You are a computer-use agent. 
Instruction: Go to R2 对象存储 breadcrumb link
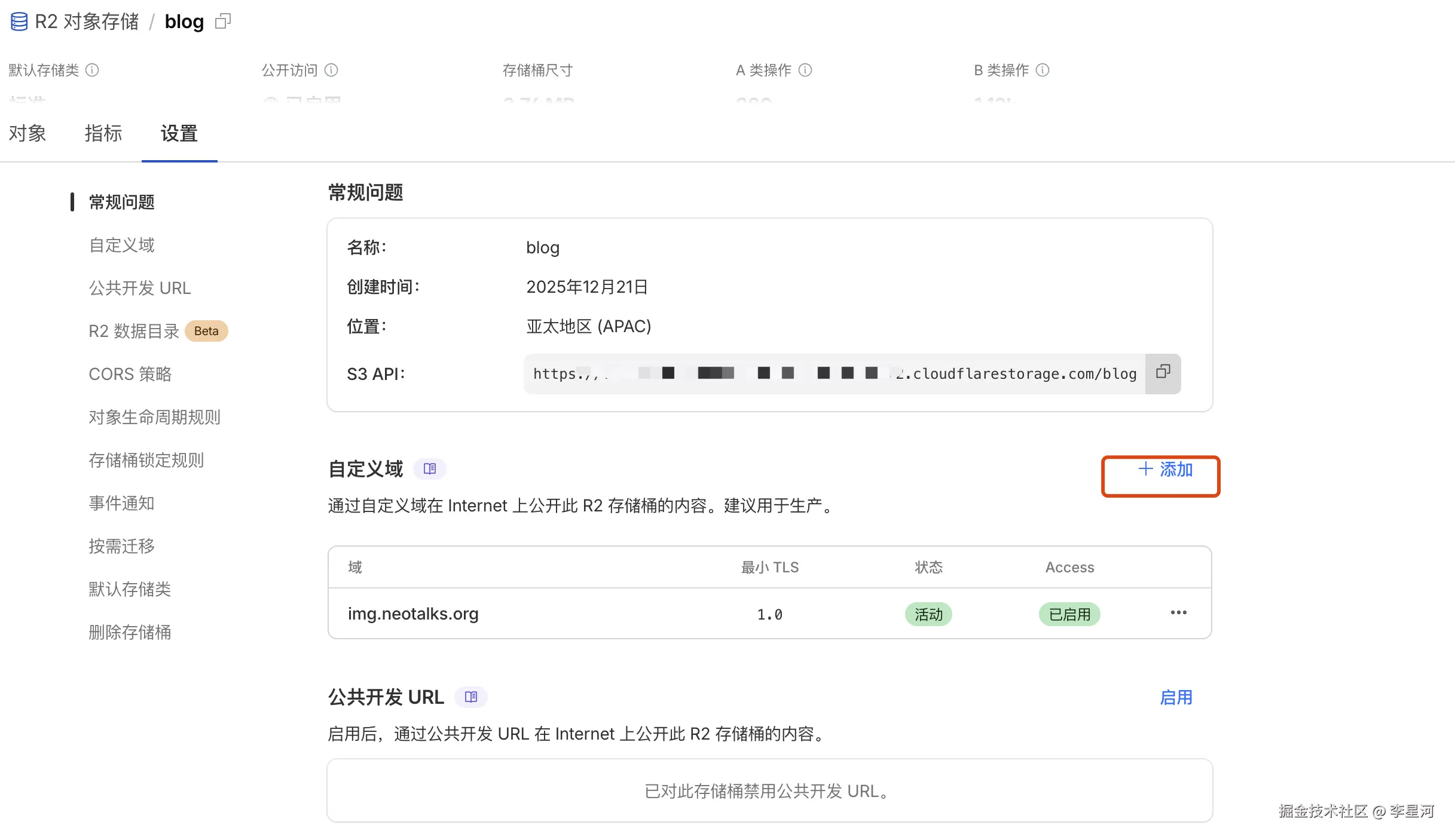click(87, 22)
